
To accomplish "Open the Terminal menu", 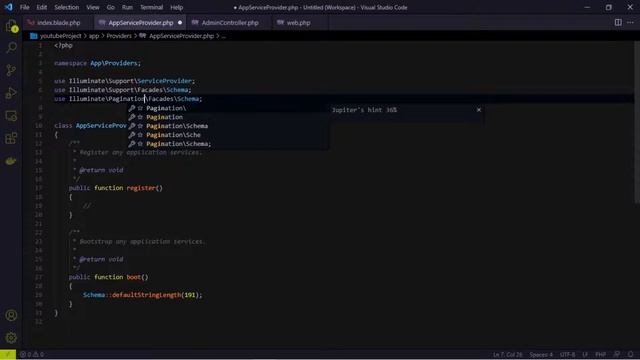I will (x=151, y=7).
